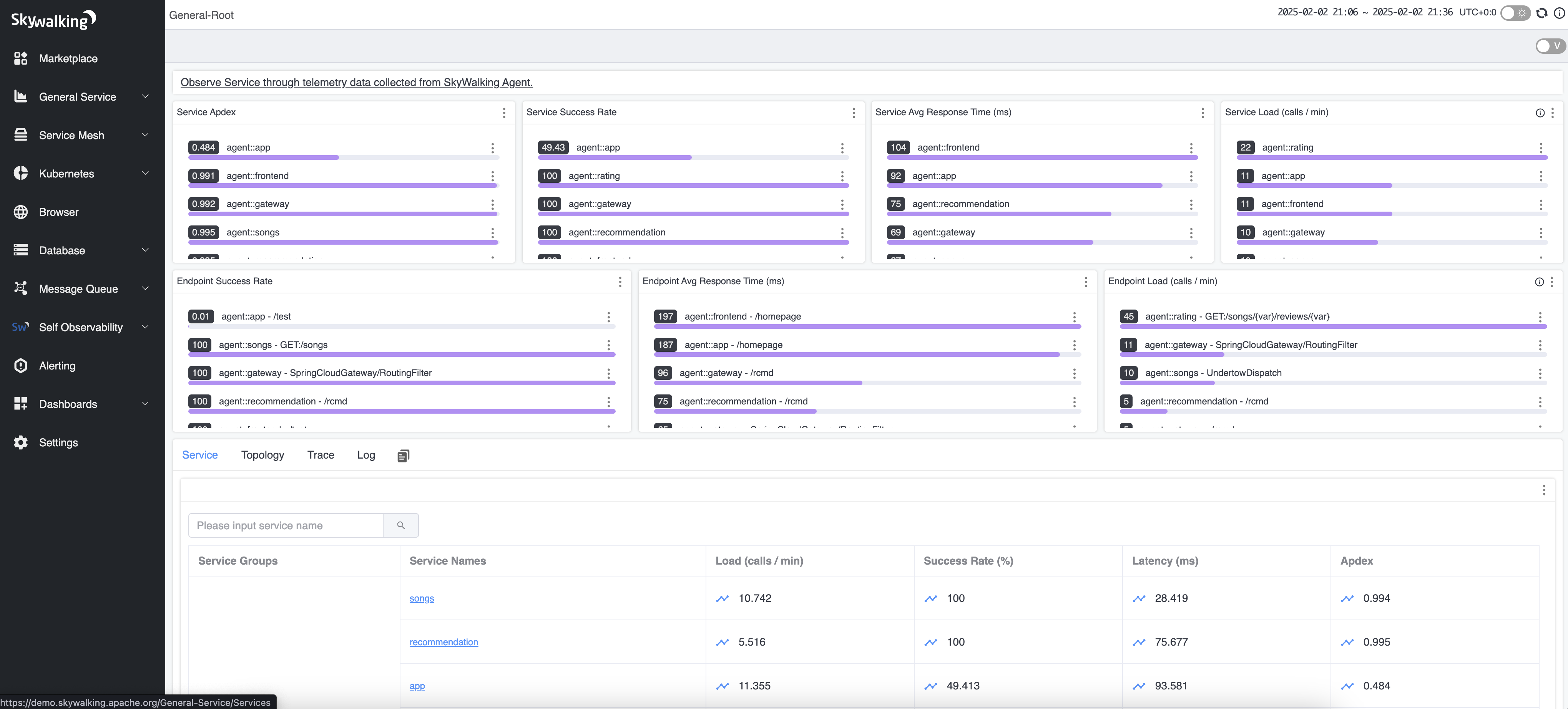Open the app service link

click(x=417, y=686)
